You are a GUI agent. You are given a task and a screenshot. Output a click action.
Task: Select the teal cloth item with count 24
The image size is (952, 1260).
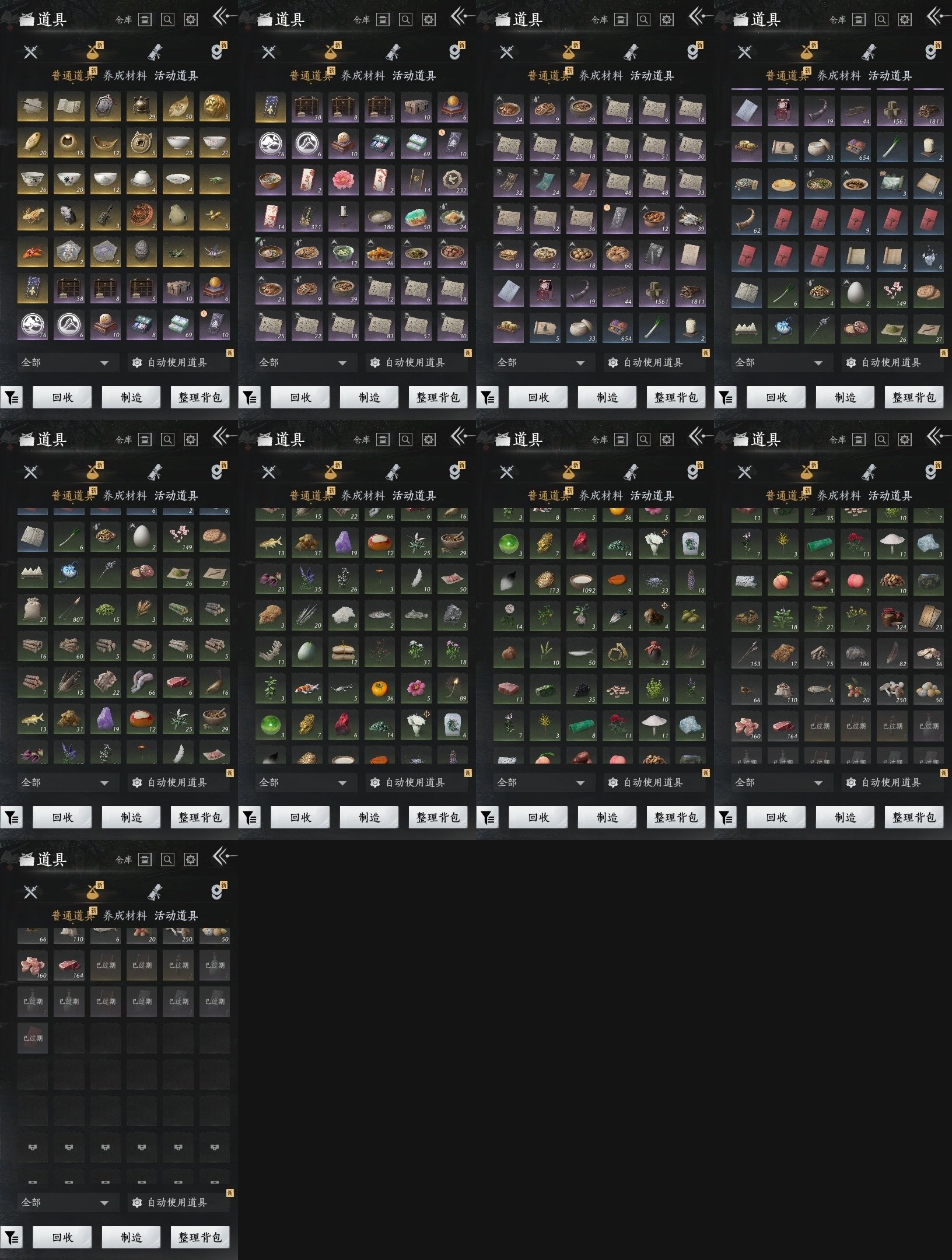[545, 181]
